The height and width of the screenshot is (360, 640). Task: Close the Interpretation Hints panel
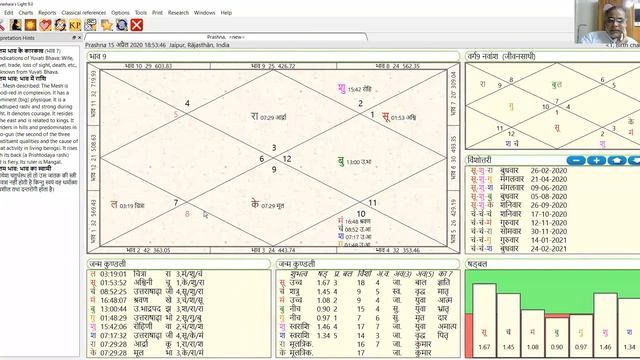tap(79, 38)
